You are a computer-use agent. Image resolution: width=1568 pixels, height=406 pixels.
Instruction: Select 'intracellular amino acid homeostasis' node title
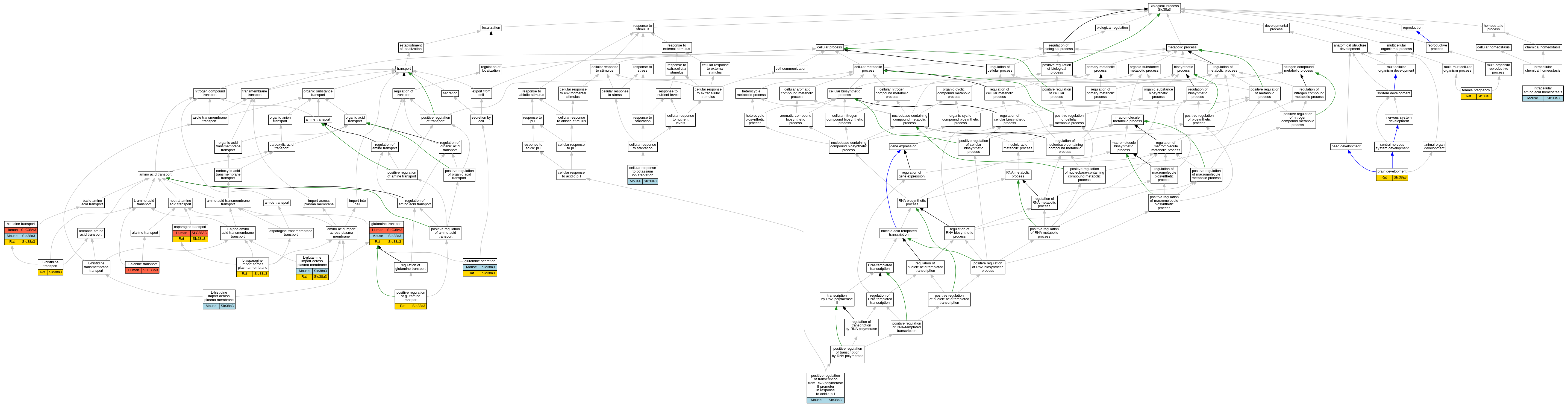point(1542,90)
